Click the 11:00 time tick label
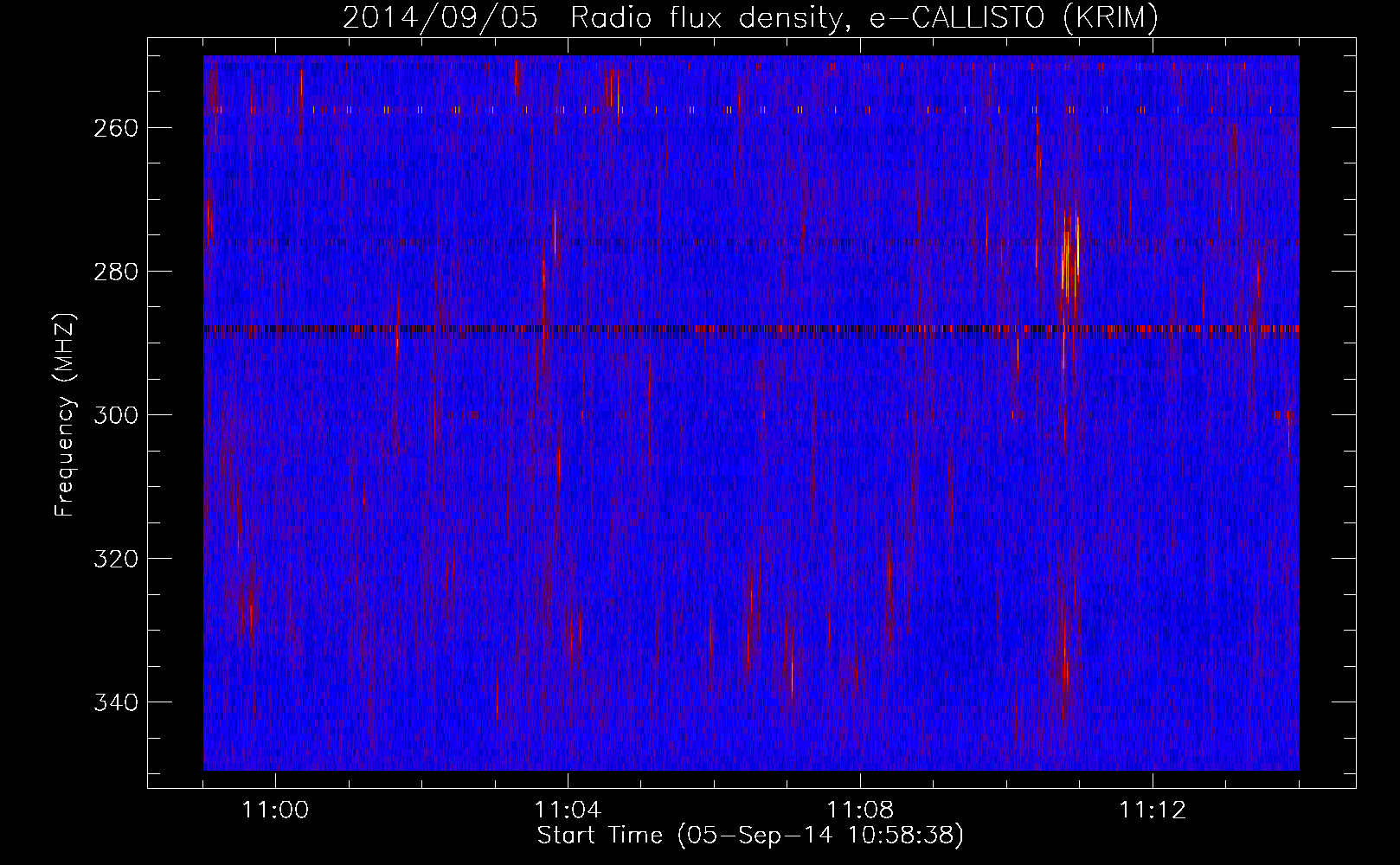 click(x=275, y=811)
